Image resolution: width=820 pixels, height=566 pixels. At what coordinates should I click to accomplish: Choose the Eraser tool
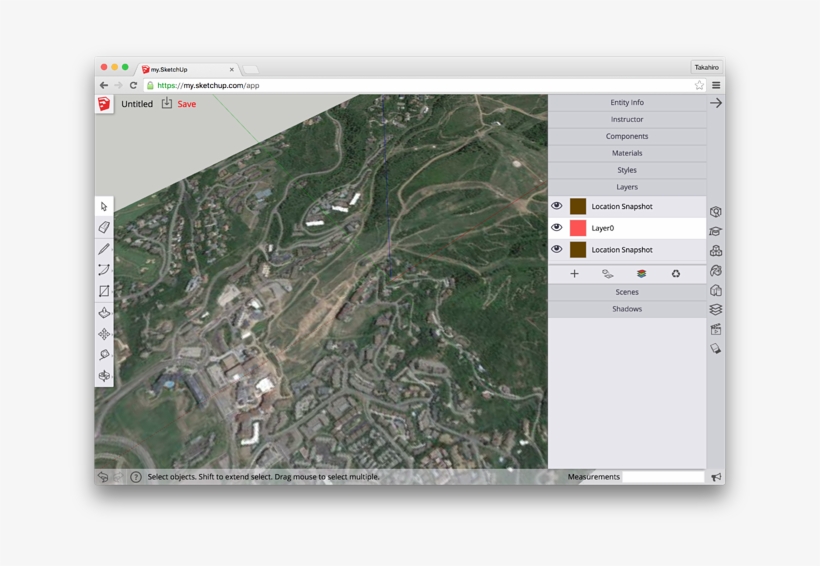click(104, 227)
